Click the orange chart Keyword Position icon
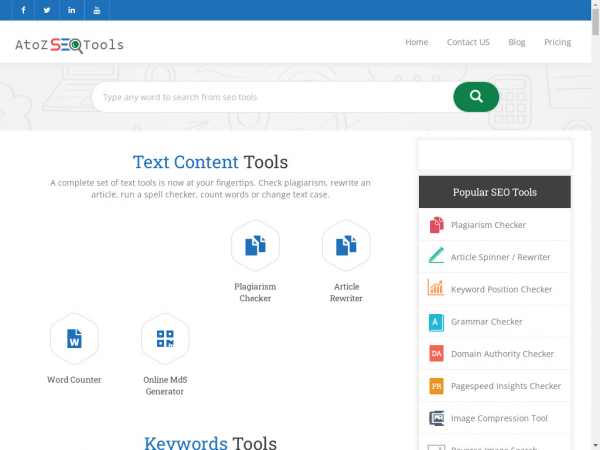 click(x=436, y=287)
